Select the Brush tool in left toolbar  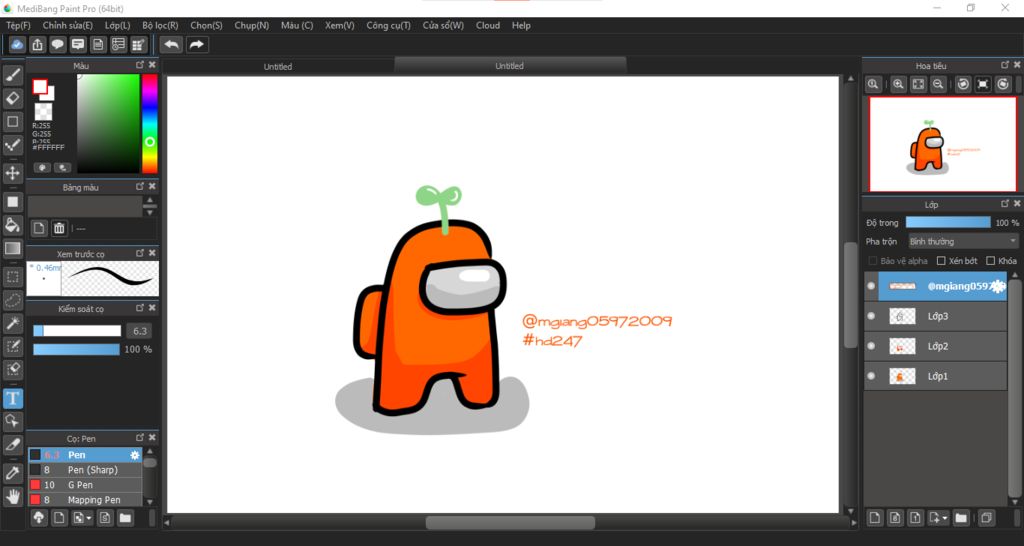pyautogui.click(x=12, y=75)
